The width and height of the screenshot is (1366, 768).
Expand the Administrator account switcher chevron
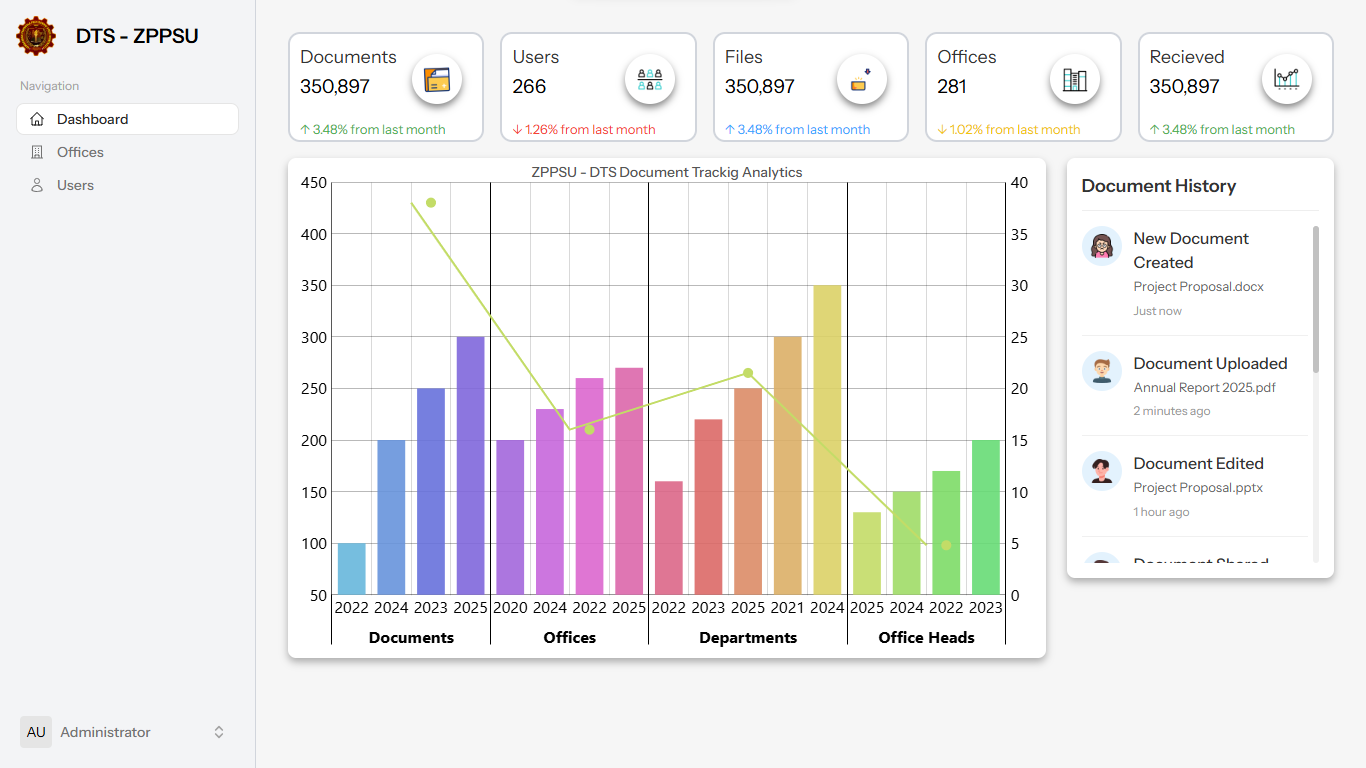219,732
